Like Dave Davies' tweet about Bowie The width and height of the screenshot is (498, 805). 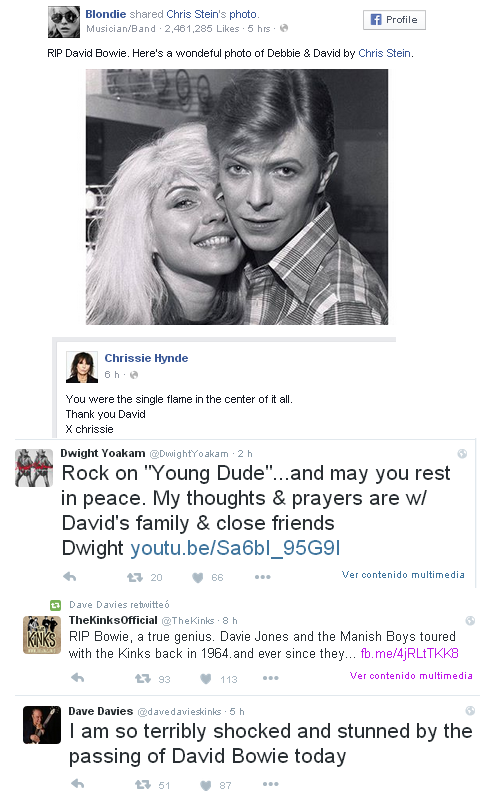coord(205,785)
